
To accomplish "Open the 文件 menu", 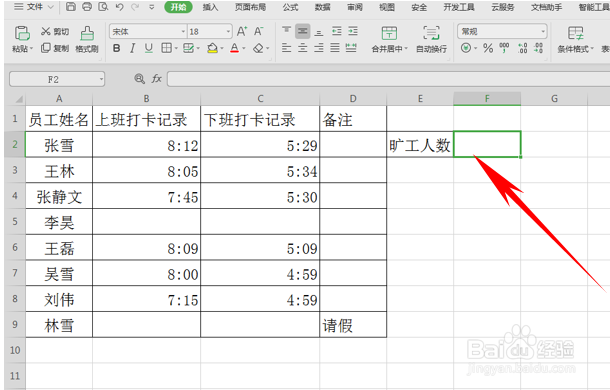I will pos(34,7).
